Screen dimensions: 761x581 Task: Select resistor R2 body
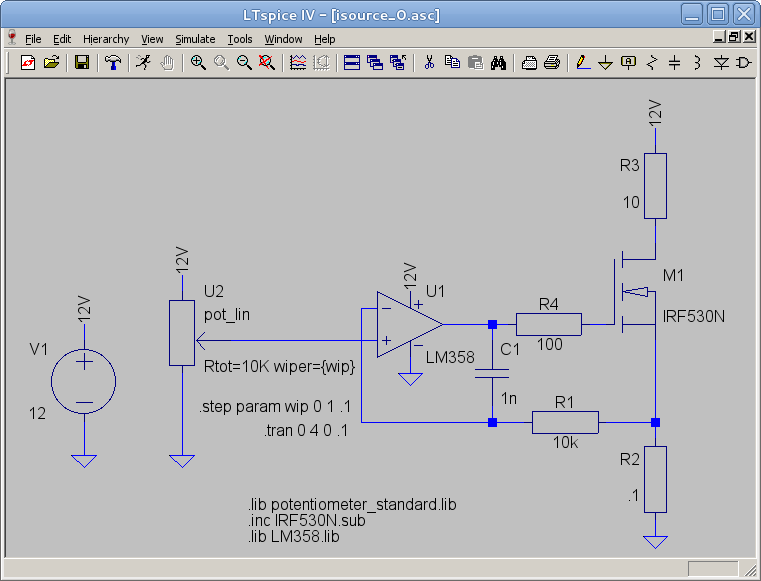pos(655,480)
